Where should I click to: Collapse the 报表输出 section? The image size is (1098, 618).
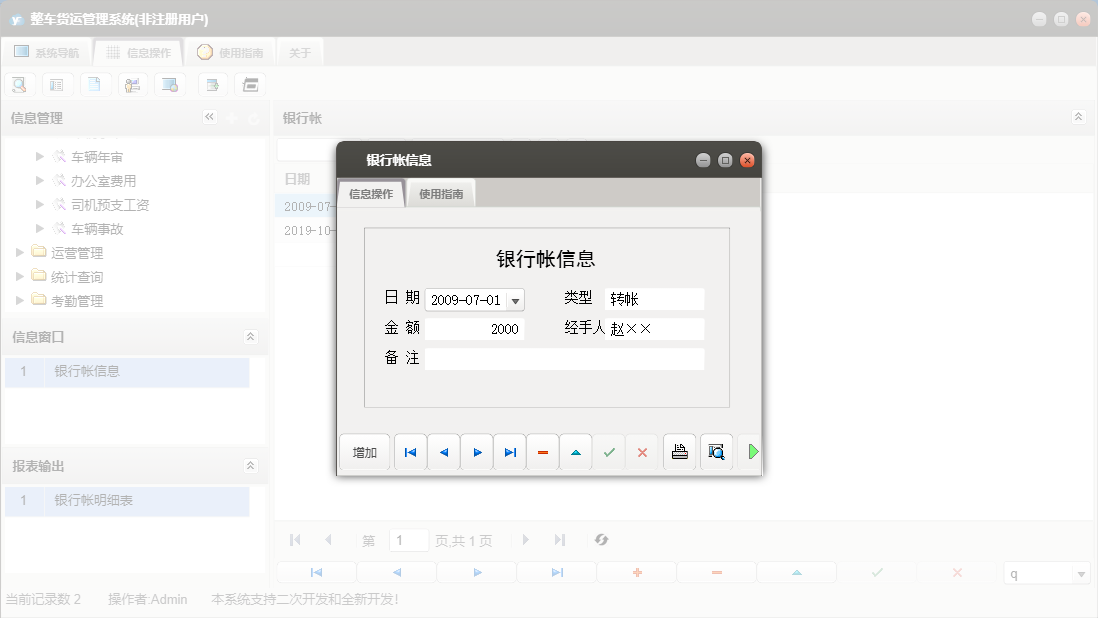[x=250, y=465]
